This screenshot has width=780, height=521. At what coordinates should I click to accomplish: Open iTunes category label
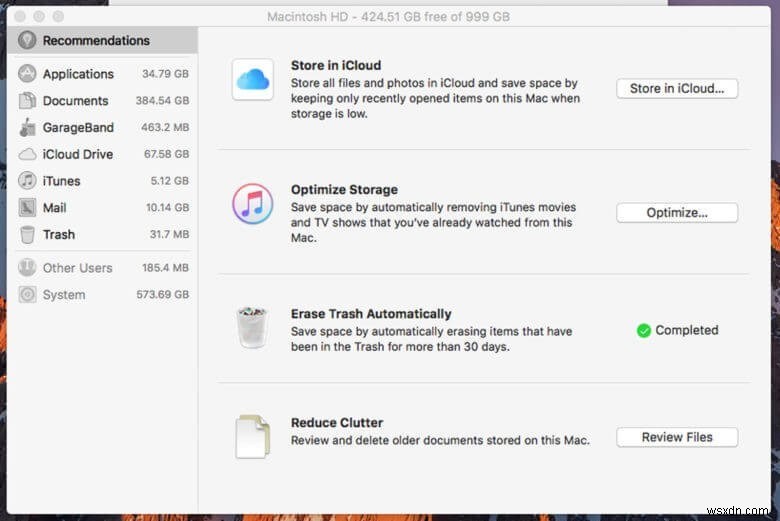(61, 181)
